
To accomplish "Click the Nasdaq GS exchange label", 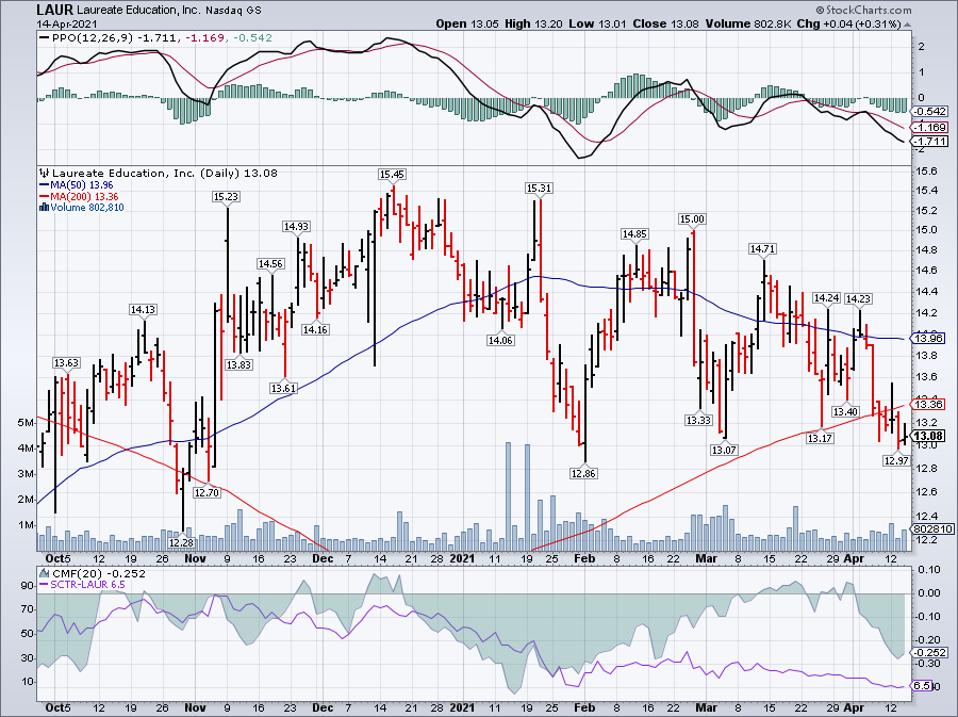I will 232,10.
